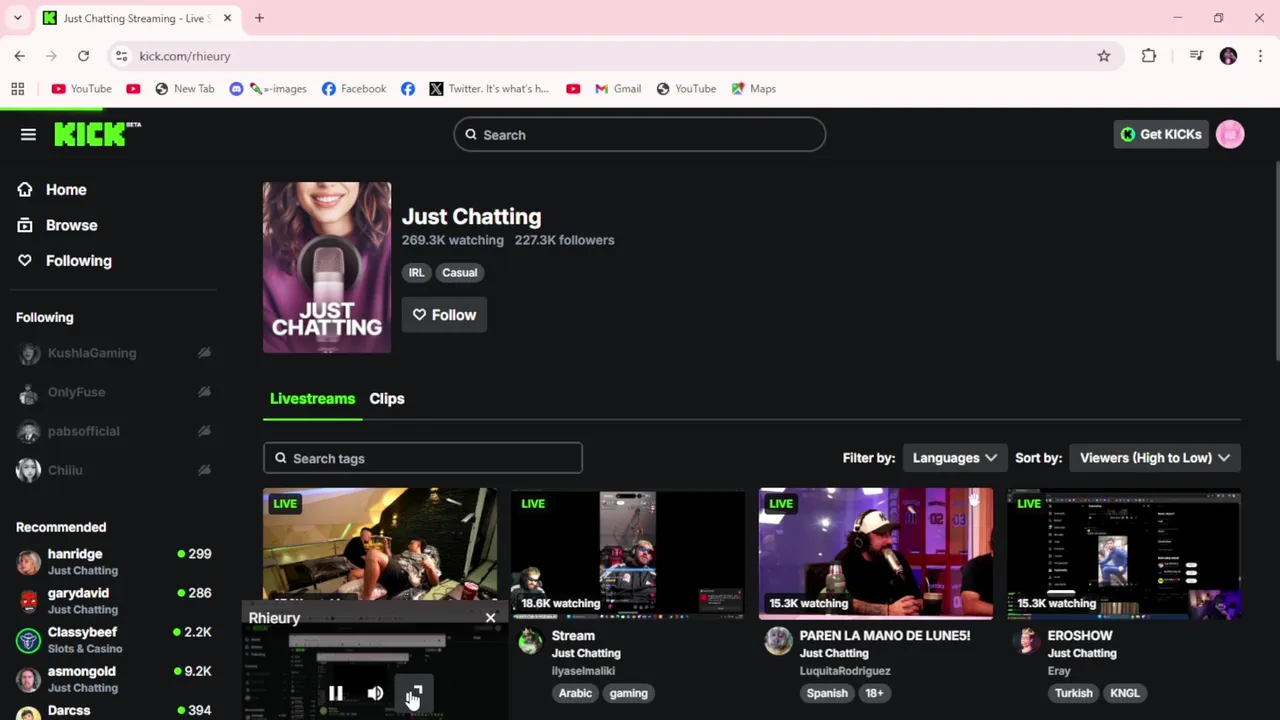Close the Just Chatting Streaming tab

point(227,18)
